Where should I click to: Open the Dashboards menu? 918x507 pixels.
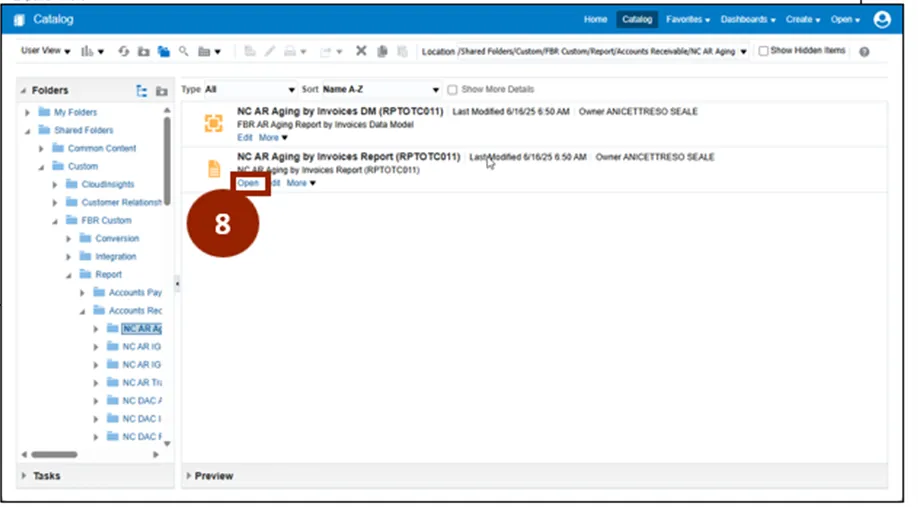[x=748, y=19]
